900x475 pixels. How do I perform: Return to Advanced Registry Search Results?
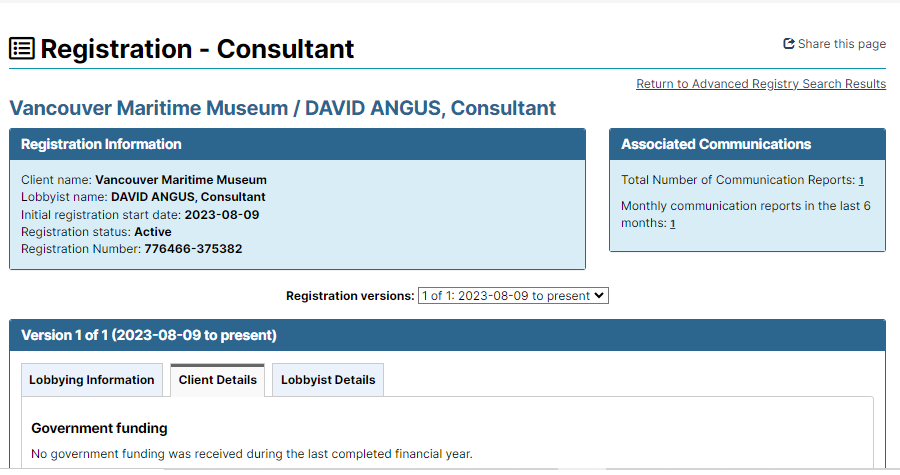click(x=761, y=84)
